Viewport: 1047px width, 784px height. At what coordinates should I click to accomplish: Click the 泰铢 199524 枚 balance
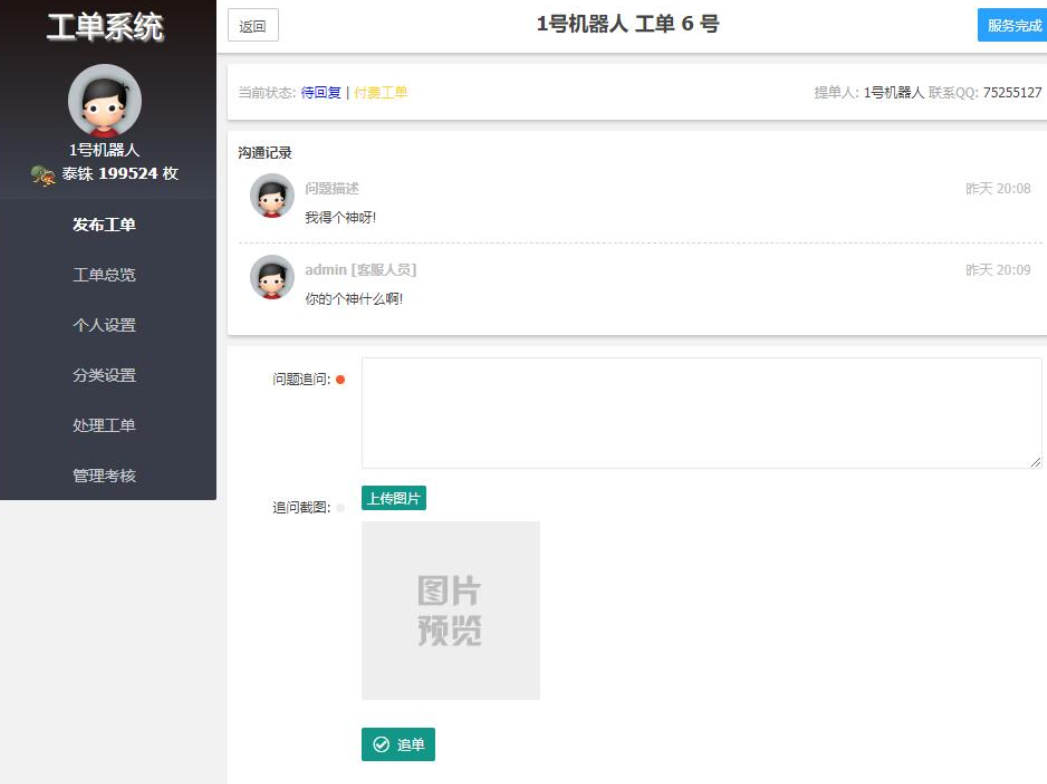pyautogui.click(x=120, y=174)
